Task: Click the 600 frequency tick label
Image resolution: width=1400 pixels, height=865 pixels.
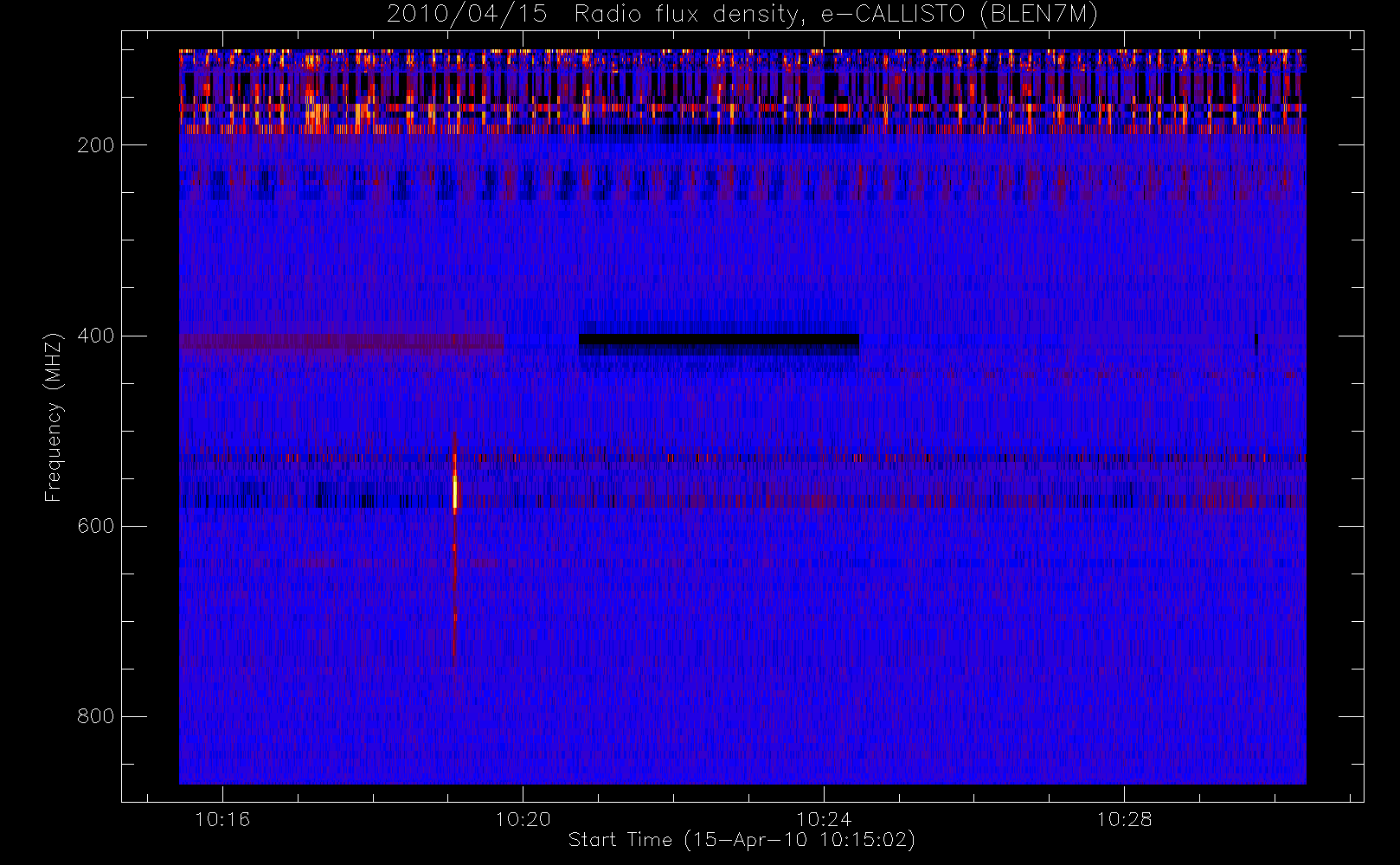Action: (95, 526)
